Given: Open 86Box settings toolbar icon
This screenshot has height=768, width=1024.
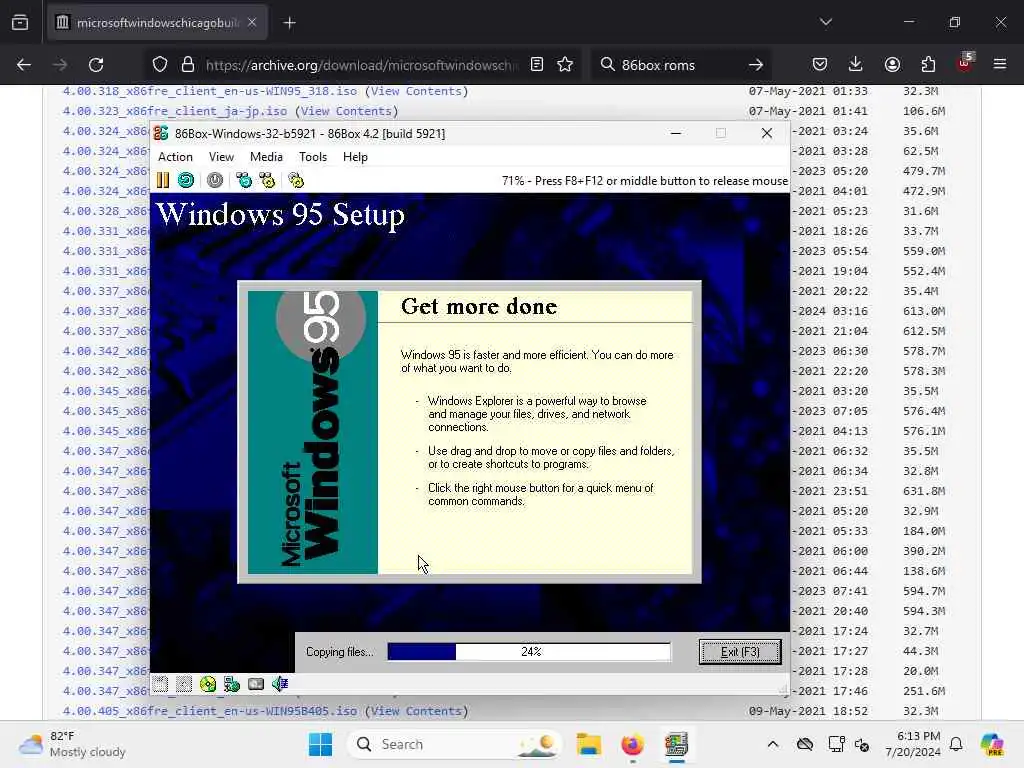Looking at the screenshot, I should click(x=296, y=180).
